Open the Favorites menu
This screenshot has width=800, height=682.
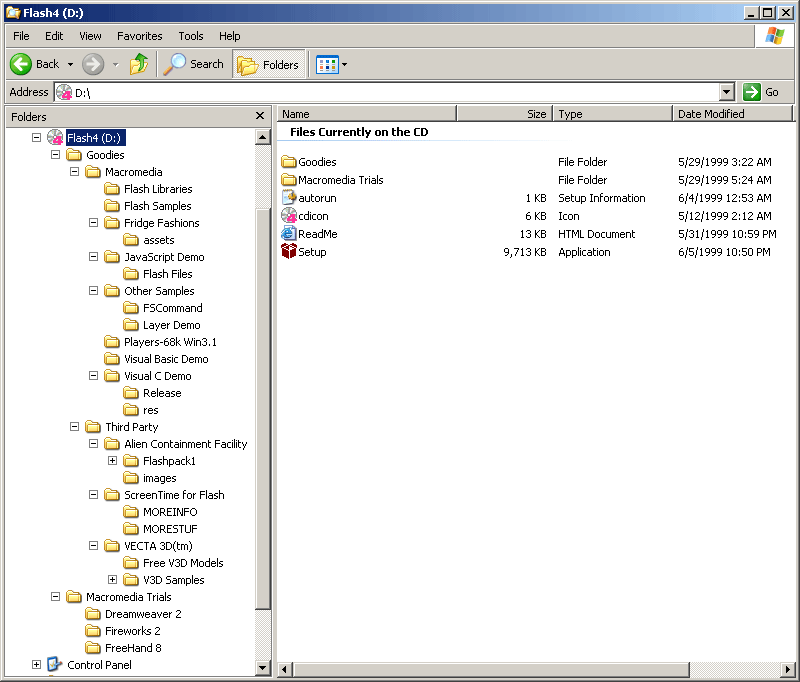[140, 36]
